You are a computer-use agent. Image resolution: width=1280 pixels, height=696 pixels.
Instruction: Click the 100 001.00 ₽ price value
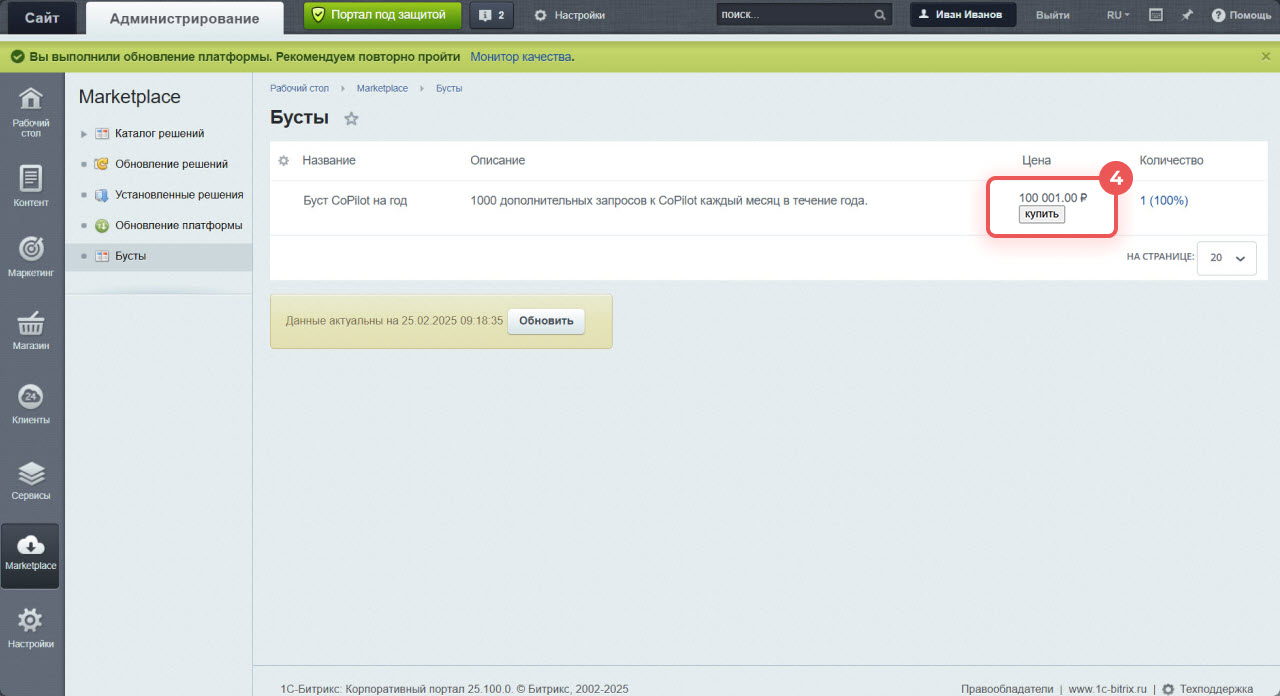tap(1052, 198)
